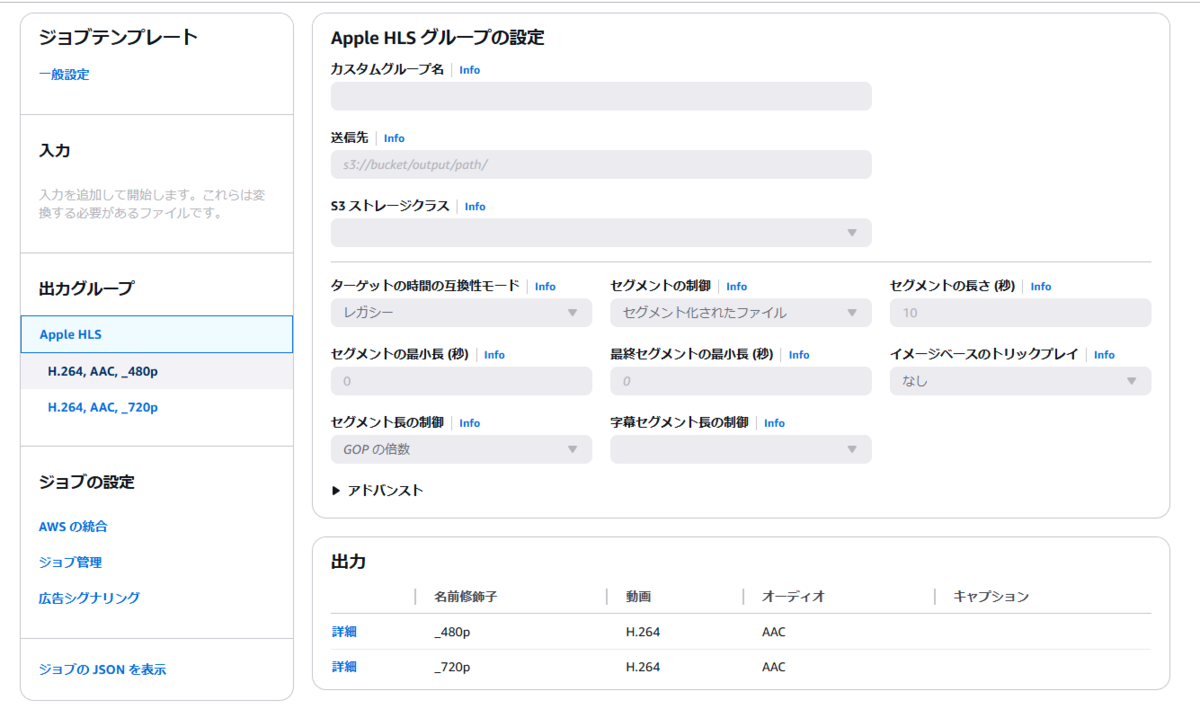The image size is (1200, 709).
Task: Click the オーディオ column header
Action: [x=794, y=596]
